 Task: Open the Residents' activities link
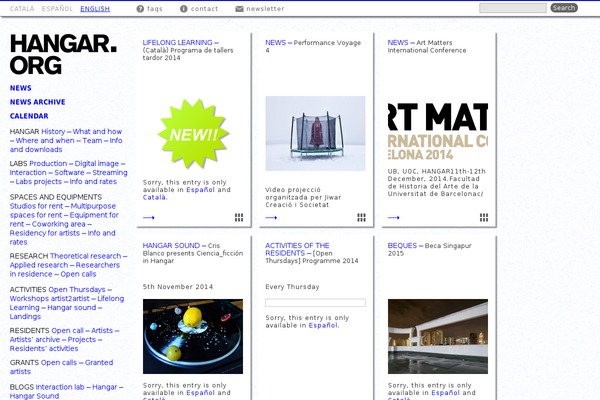(x=44, y=349)
